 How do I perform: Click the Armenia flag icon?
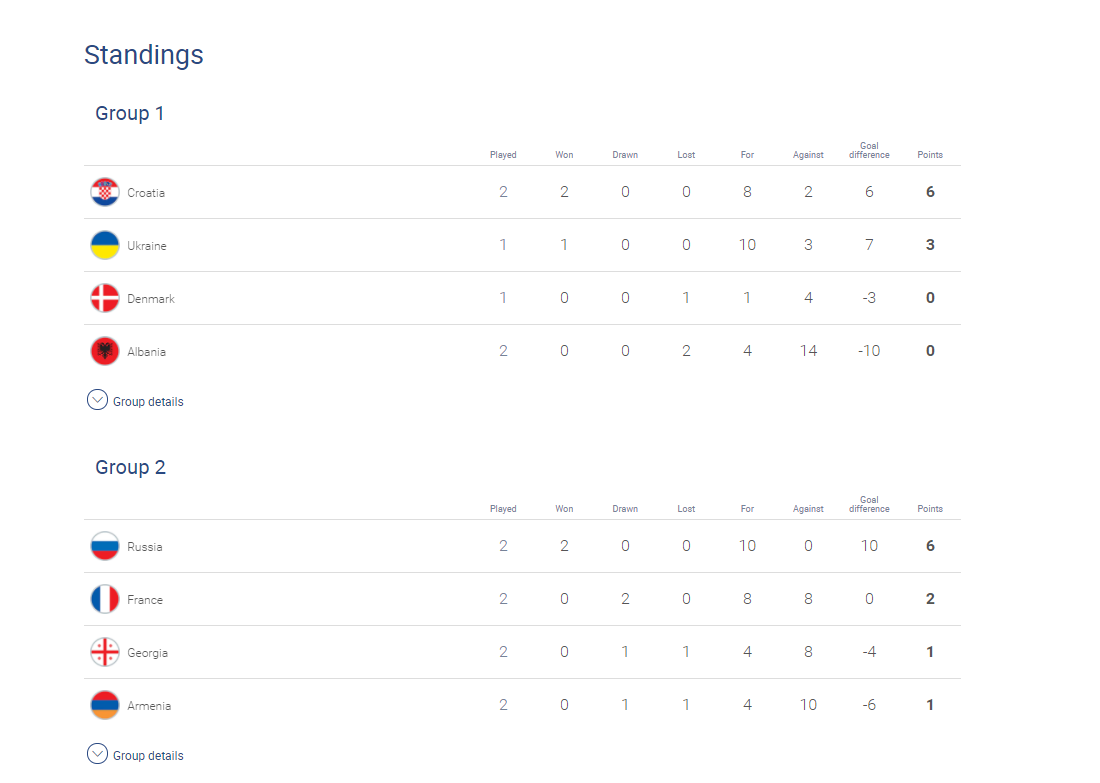click(x=105, y=705)
